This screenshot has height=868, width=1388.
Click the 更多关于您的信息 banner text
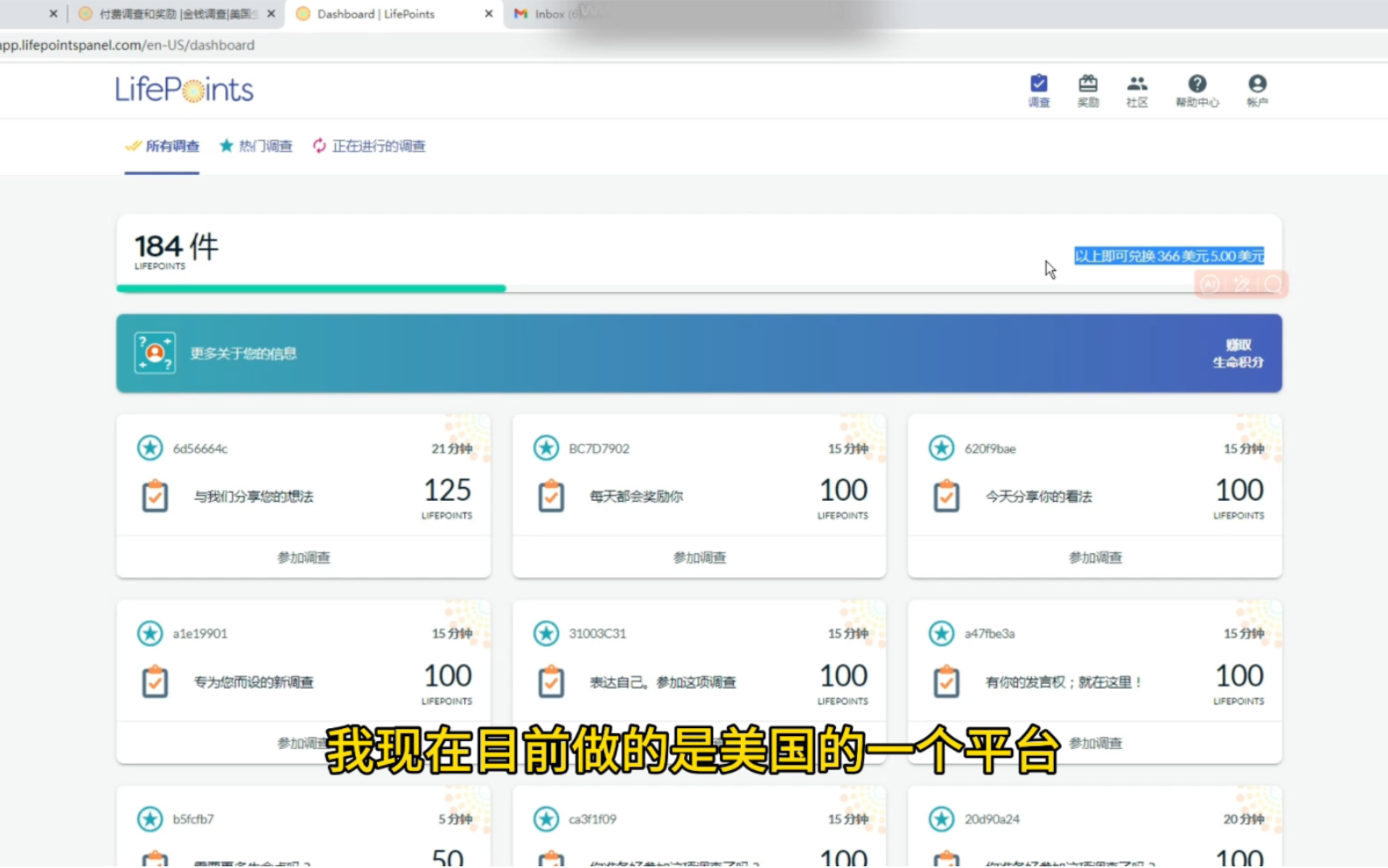click(244, 353)
